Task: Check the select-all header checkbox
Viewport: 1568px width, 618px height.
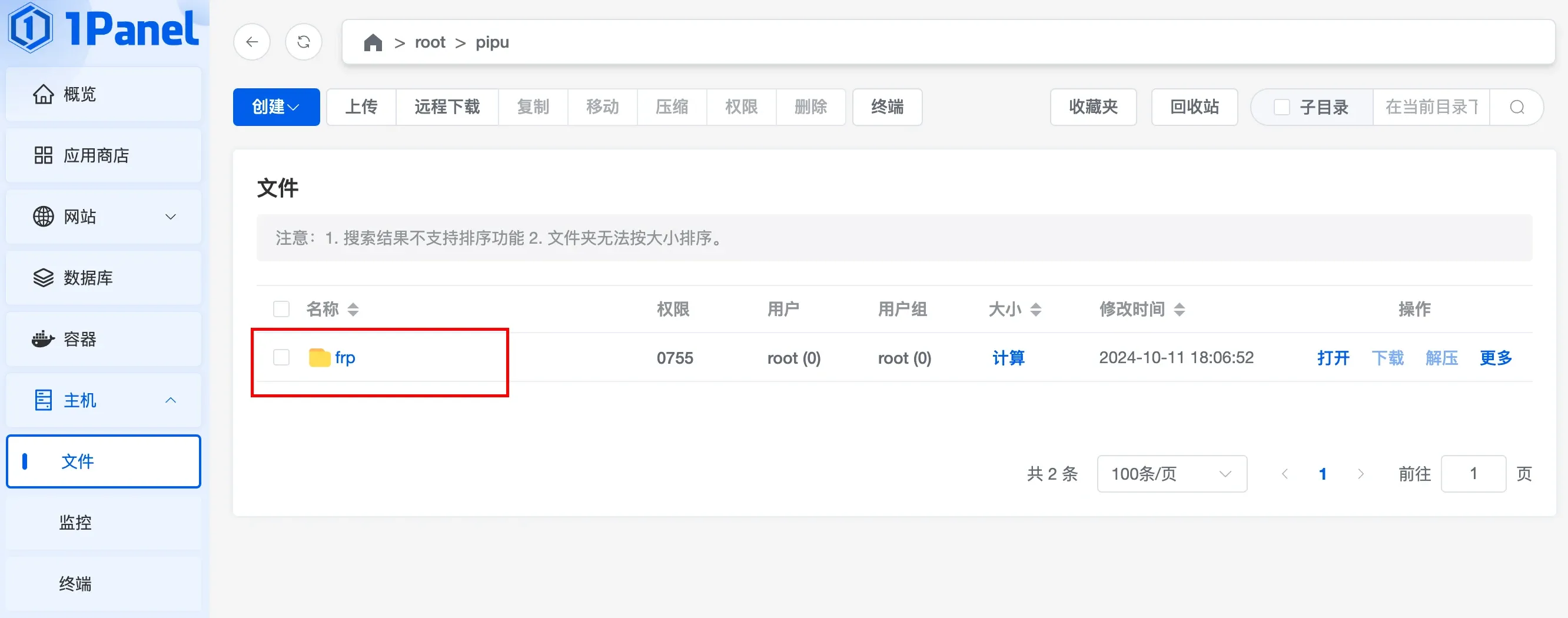Action: (281, 310)
